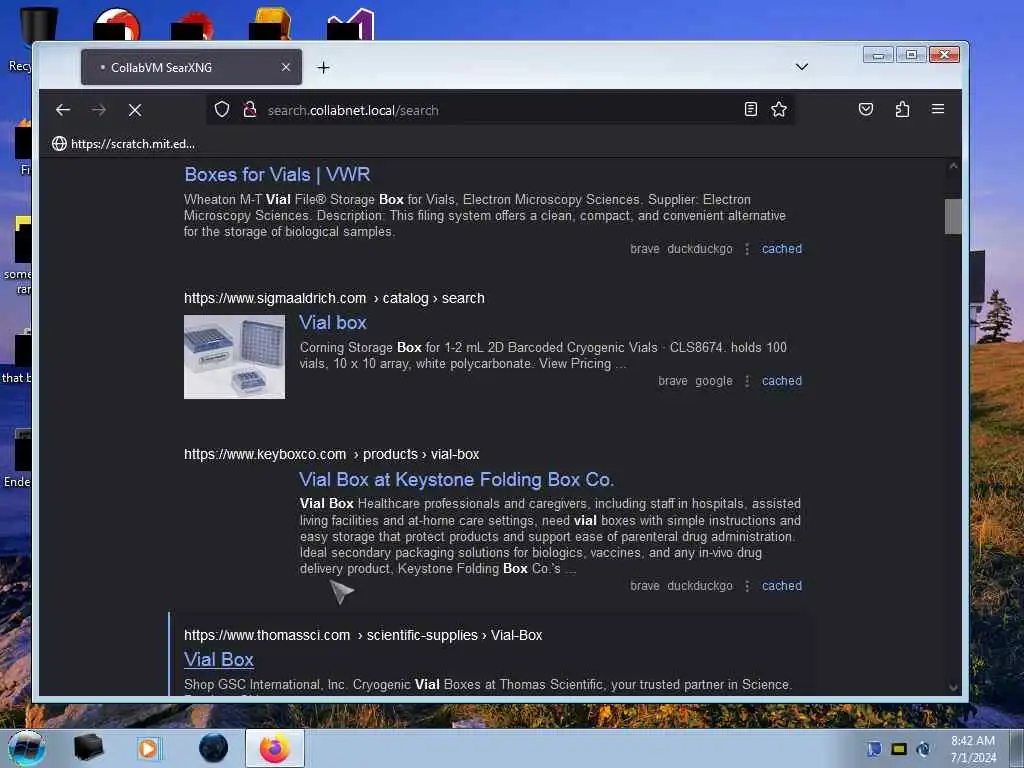Click the google engine label on Sigma-Aldrich result
The height and width of the screenshot is (768, 1024).
click(x=714, y=381)
